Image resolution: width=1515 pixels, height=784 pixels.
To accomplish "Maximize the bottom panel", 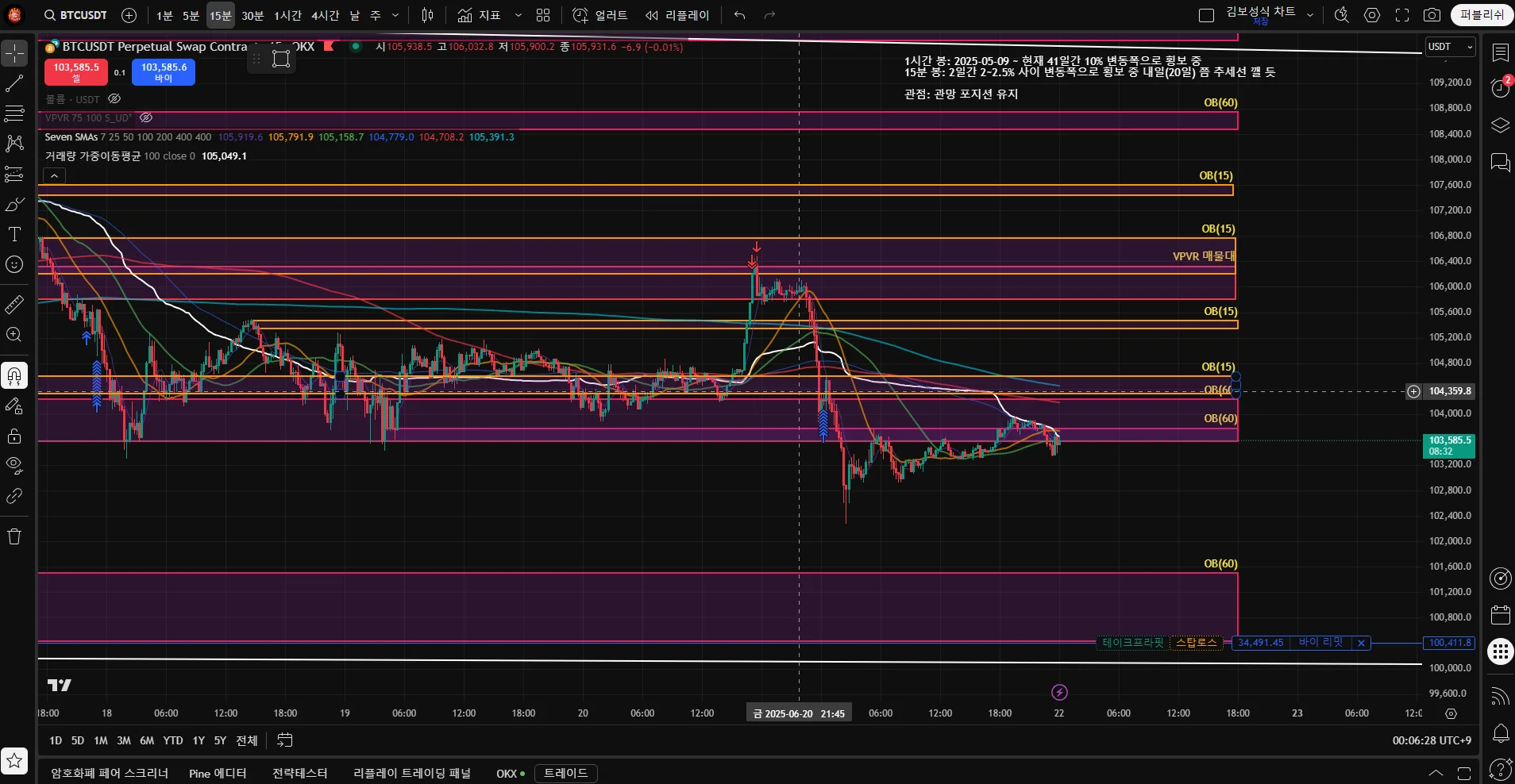I will (x=1464, y=773).
